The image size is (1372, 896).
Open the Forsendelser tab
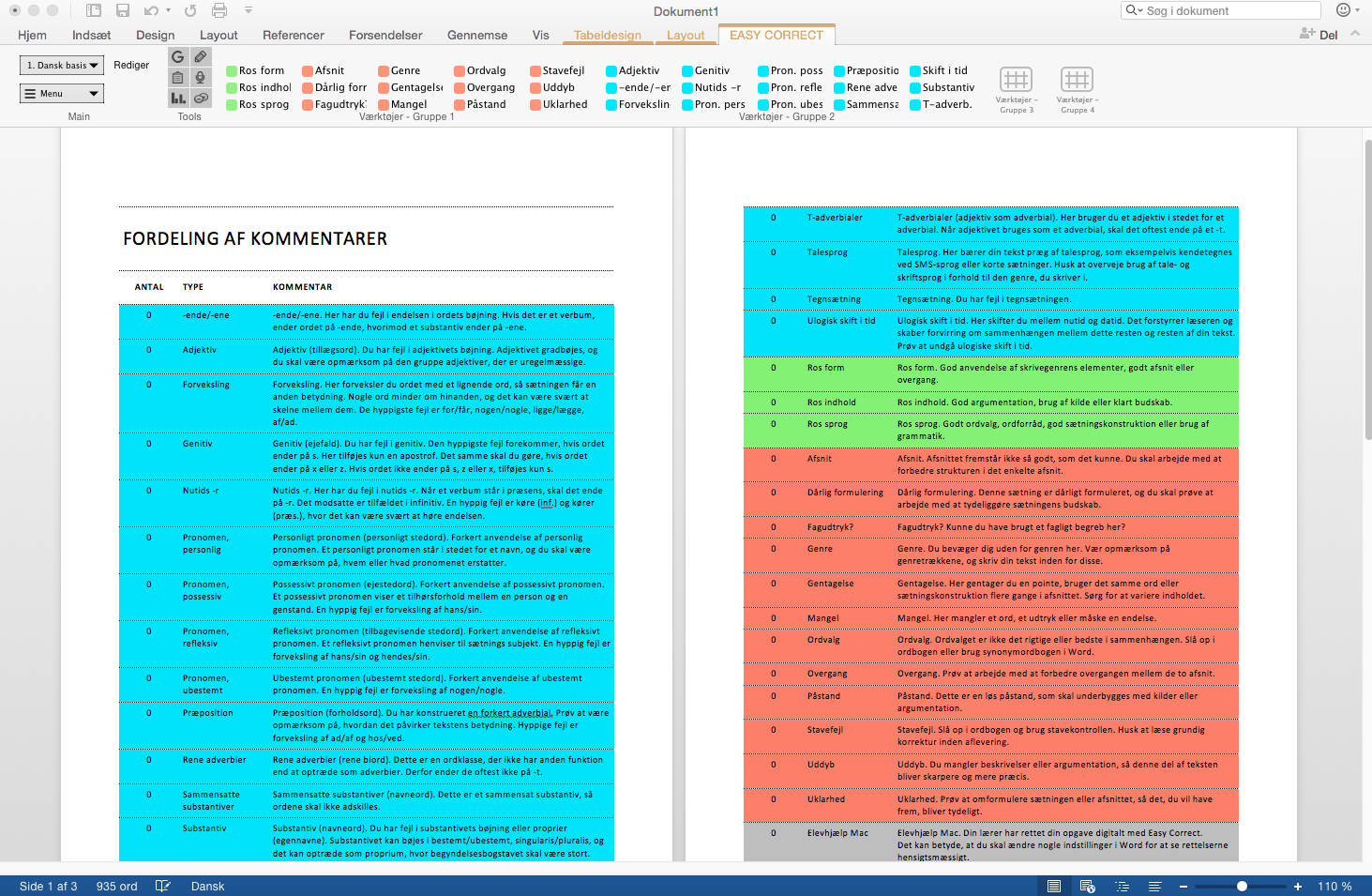pyautogui.click(x=385, y=35)
